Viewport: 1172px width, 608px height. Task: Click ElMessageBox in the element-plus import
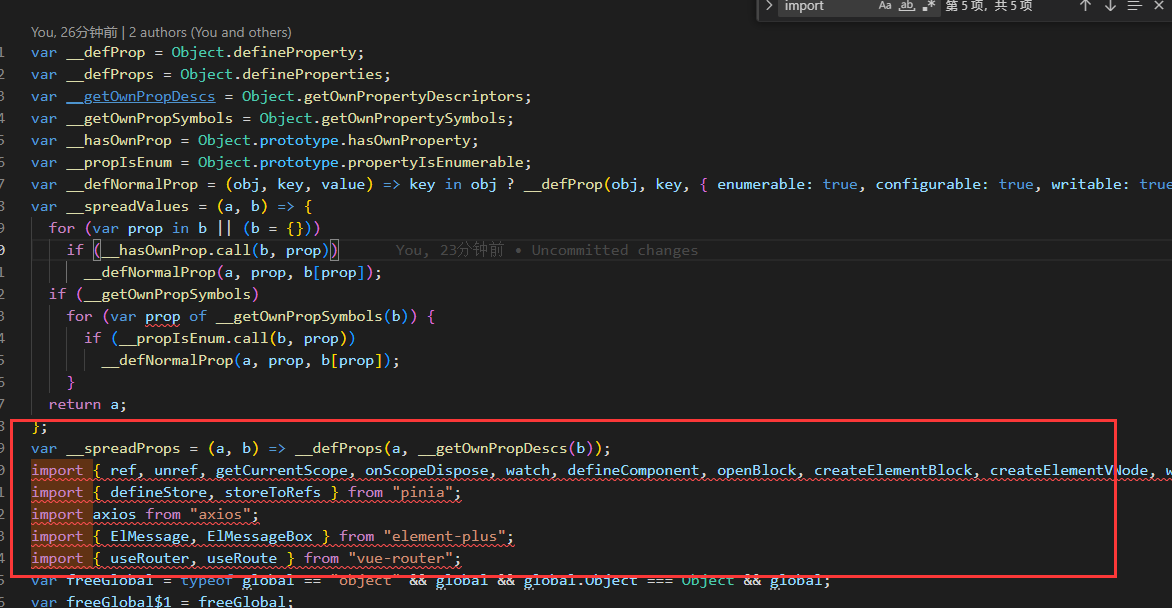259,536
